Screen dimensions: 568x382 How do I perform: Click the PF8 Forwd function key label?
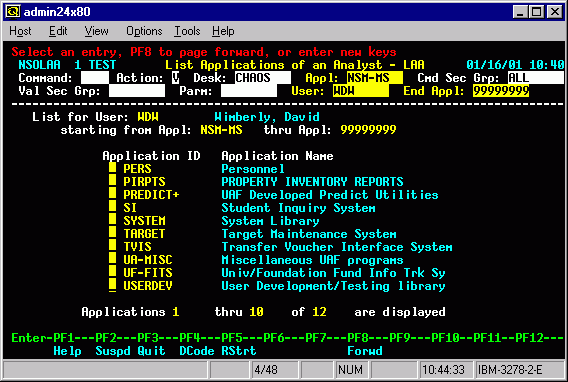pos(365,351)
